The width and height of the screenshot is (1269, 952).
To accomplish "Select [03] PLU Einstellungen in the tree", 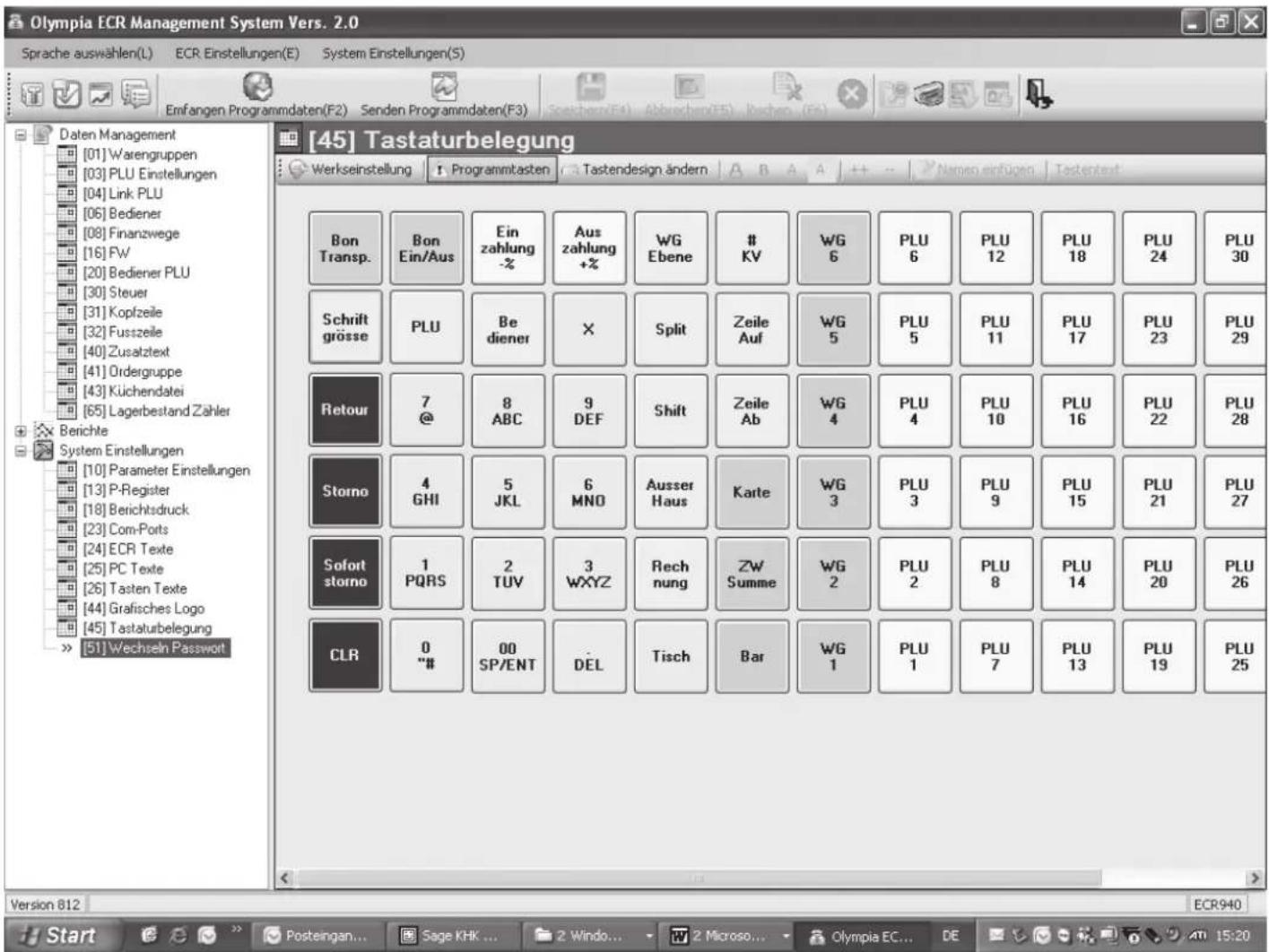I will click(x=150, y=174).
